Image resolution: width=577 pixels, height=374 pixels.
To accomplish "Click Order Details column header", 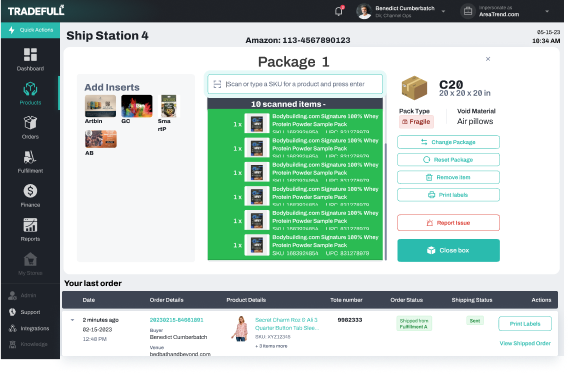I will tap(166, 300).
